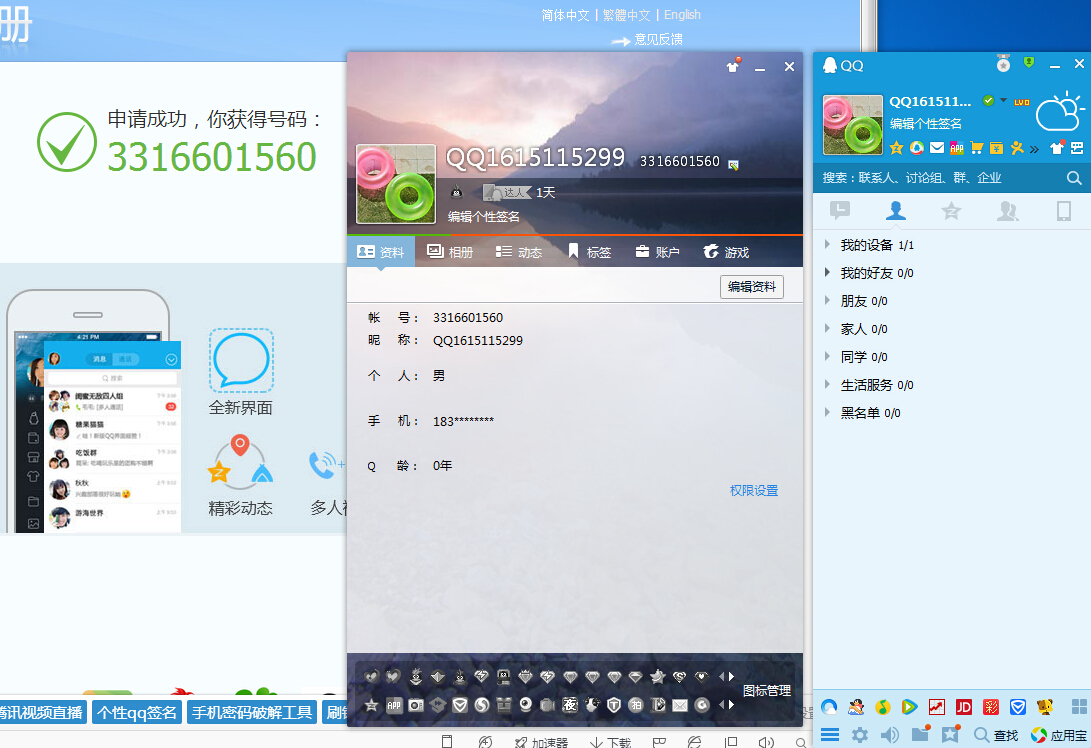This screenshot has width=1091, height=748.
Task: Switch to 标签 tab in profile
Action: tap(589, 252)
